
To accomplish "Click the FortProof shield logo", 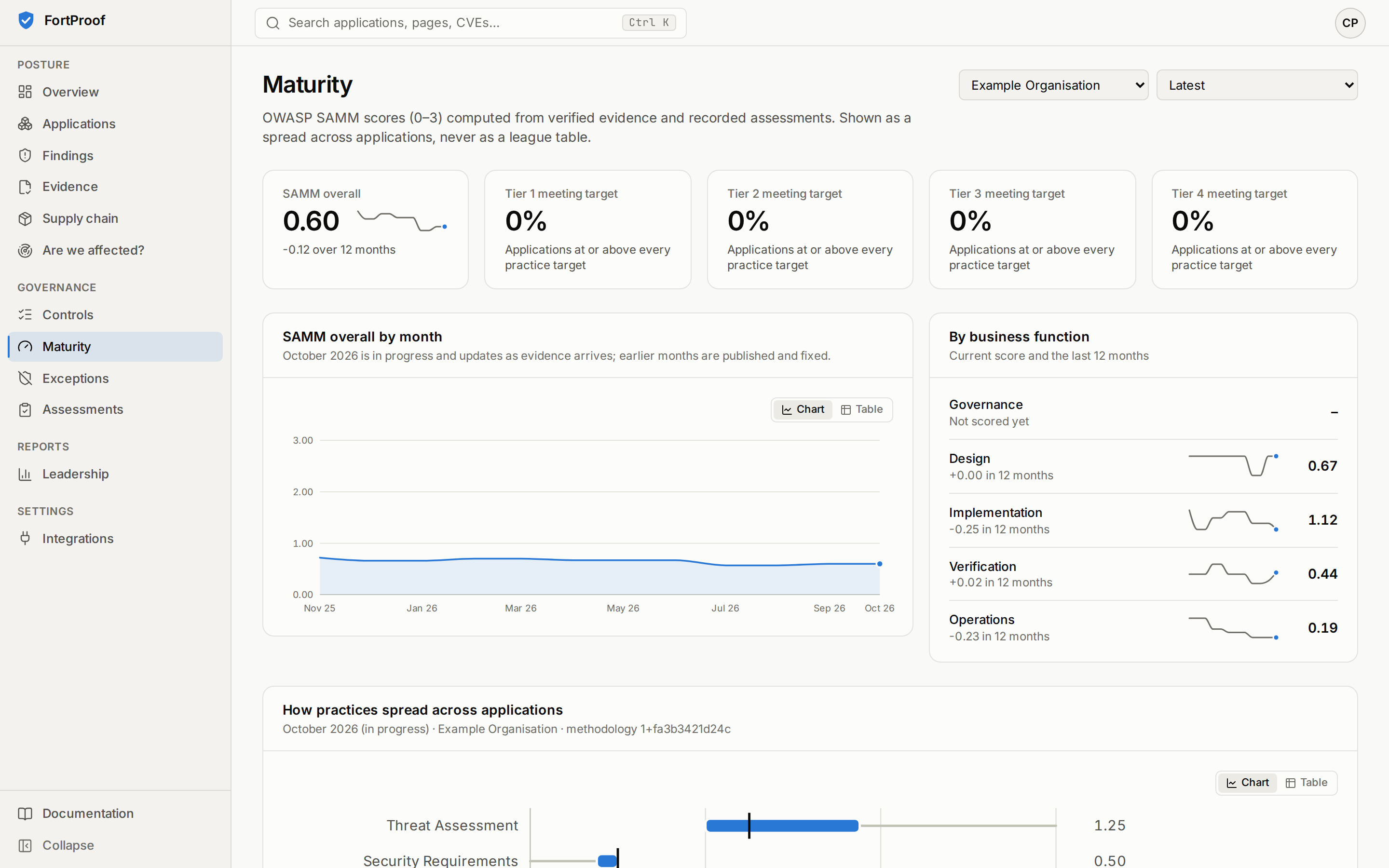I will coord(26,21).
